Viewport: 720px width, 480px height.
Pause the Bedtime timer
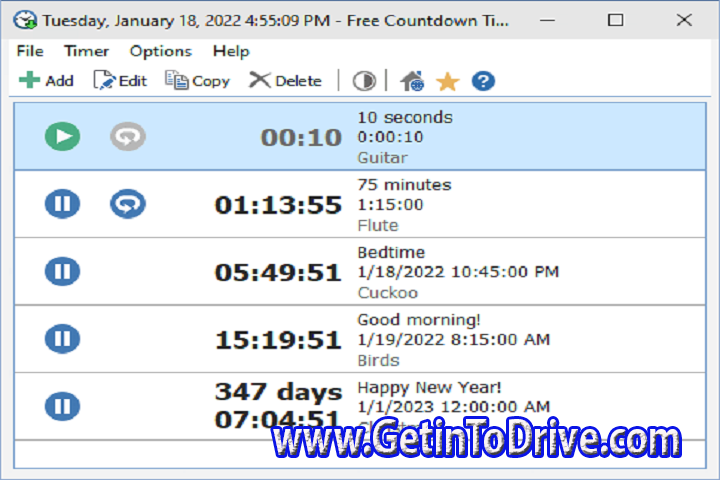62,271
